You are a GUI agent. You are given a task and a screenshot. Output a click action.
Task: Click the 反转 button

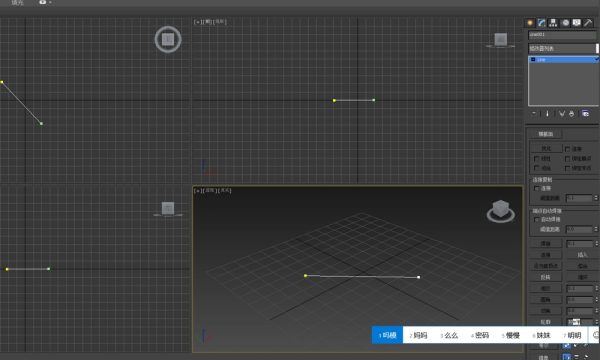[546, 277]
